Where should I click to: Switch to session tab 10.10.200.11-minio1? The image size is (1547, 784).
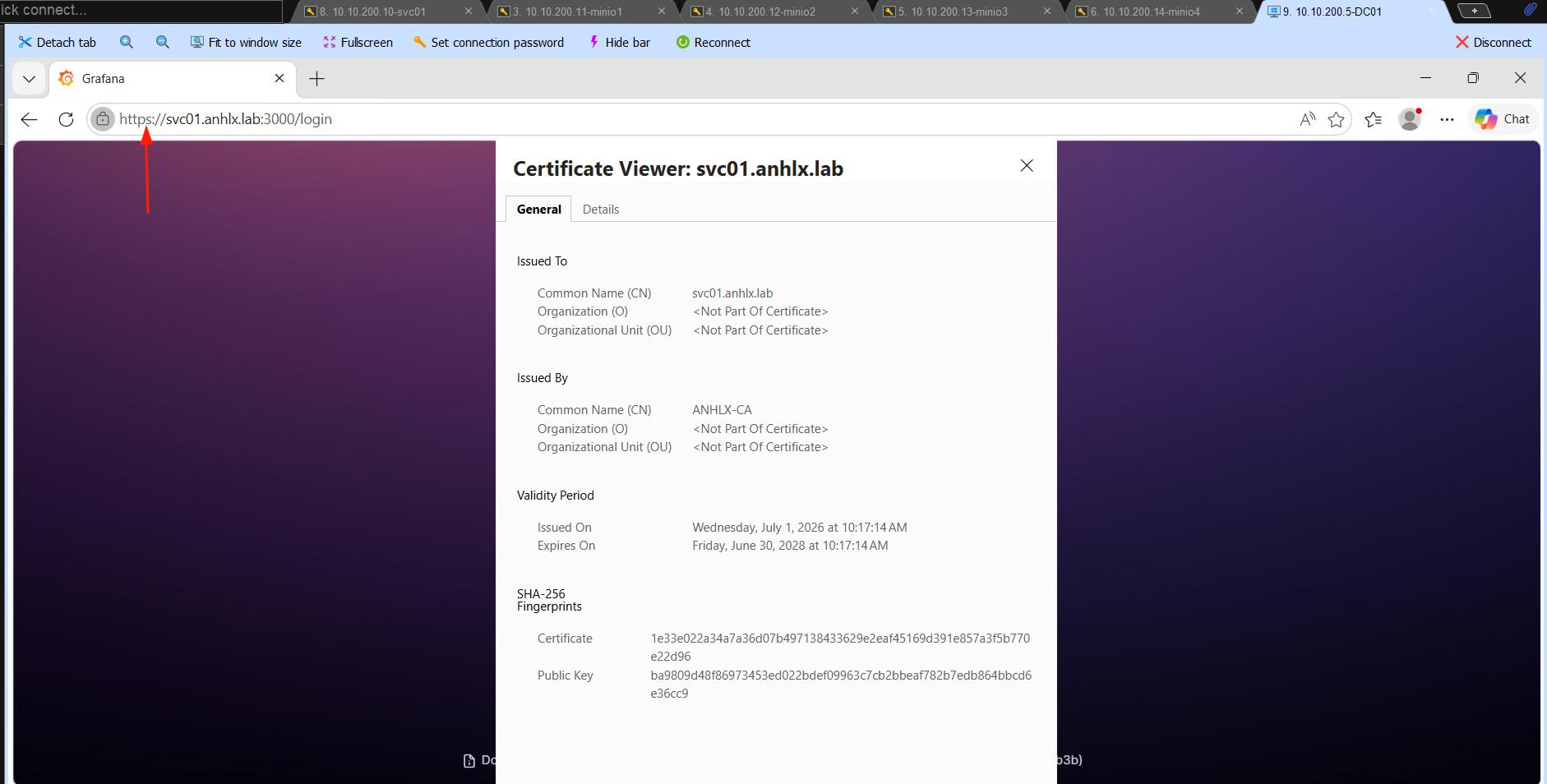573,12
